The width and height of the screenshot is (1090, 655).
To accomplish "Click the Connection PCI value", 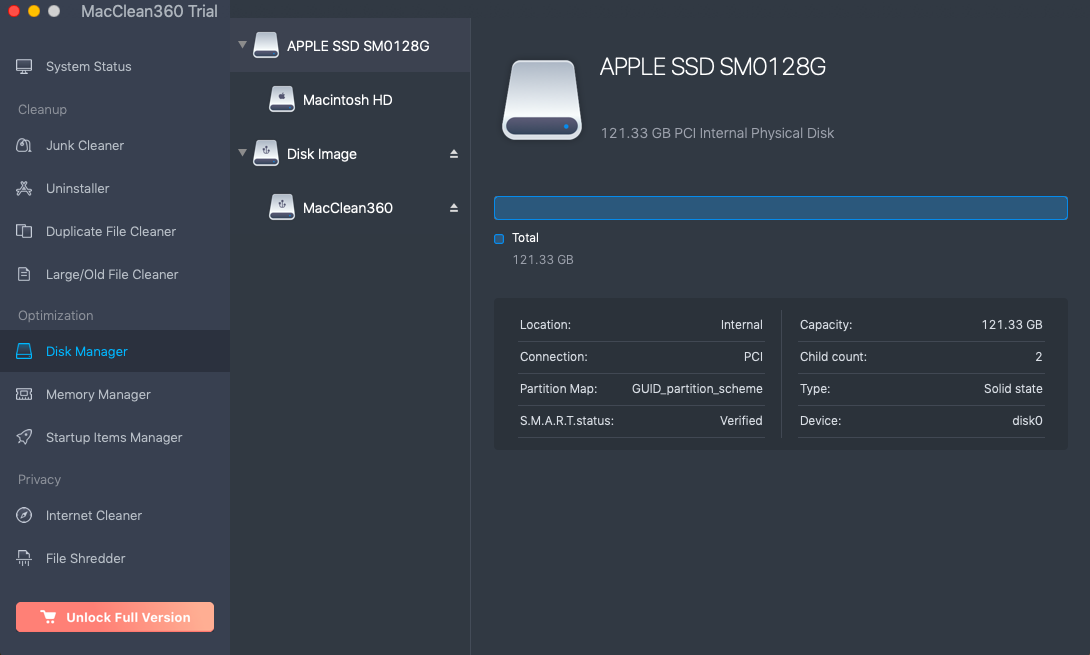I will click(x=753, y=357).
